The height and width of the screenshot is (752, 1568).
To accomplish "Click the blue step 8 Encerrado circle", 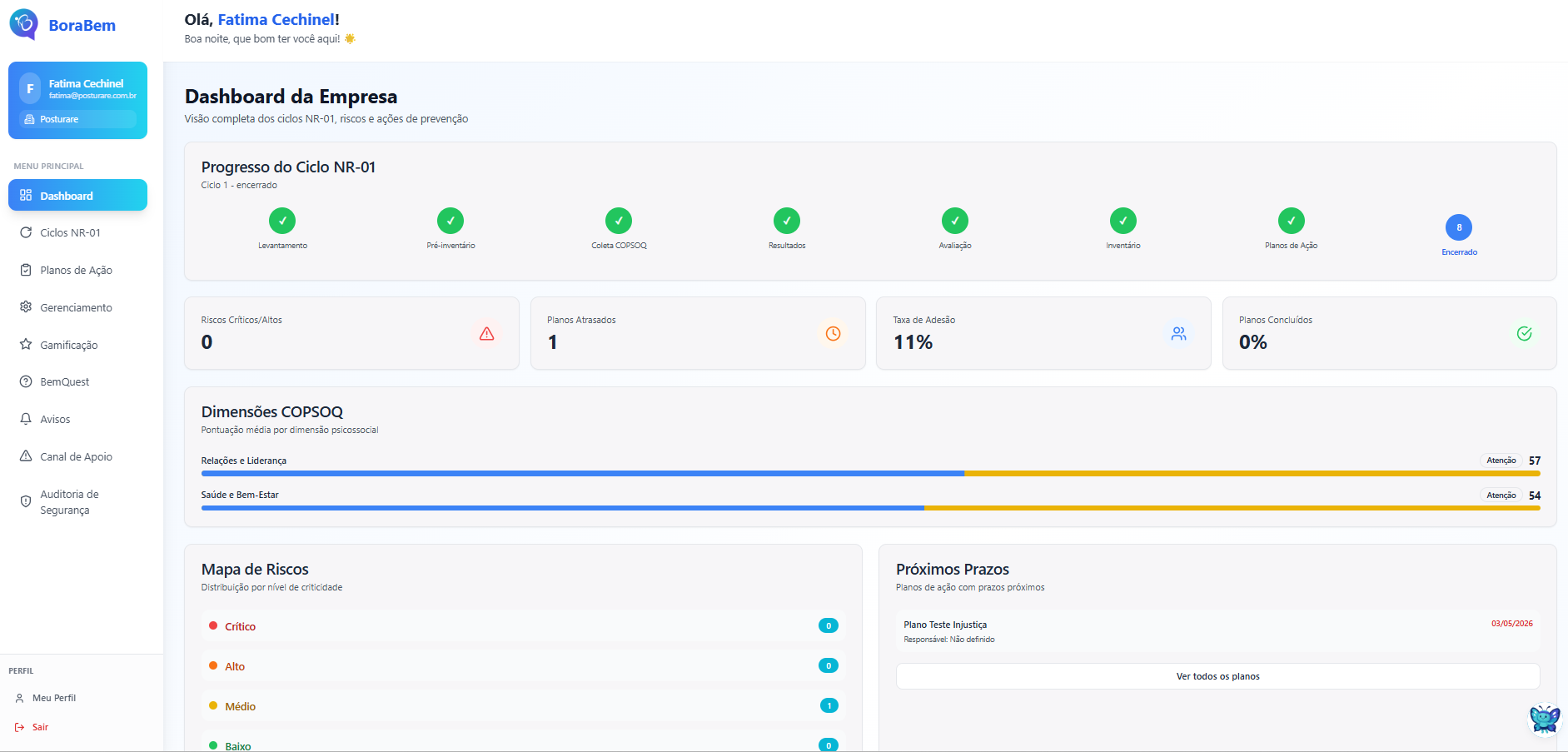I will coord(1459,227).
